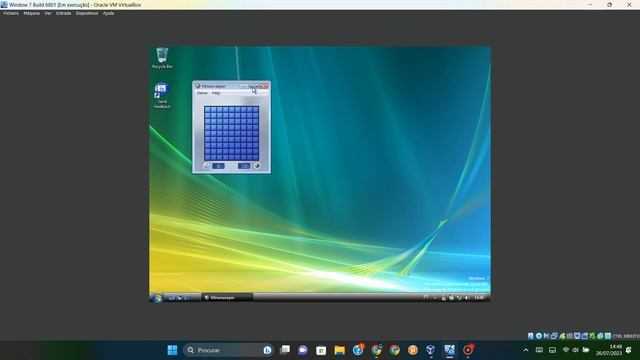The height and width of the screenshot is (360, 640).
Task: Click the Procurar search box
Action: coord(229,350)
